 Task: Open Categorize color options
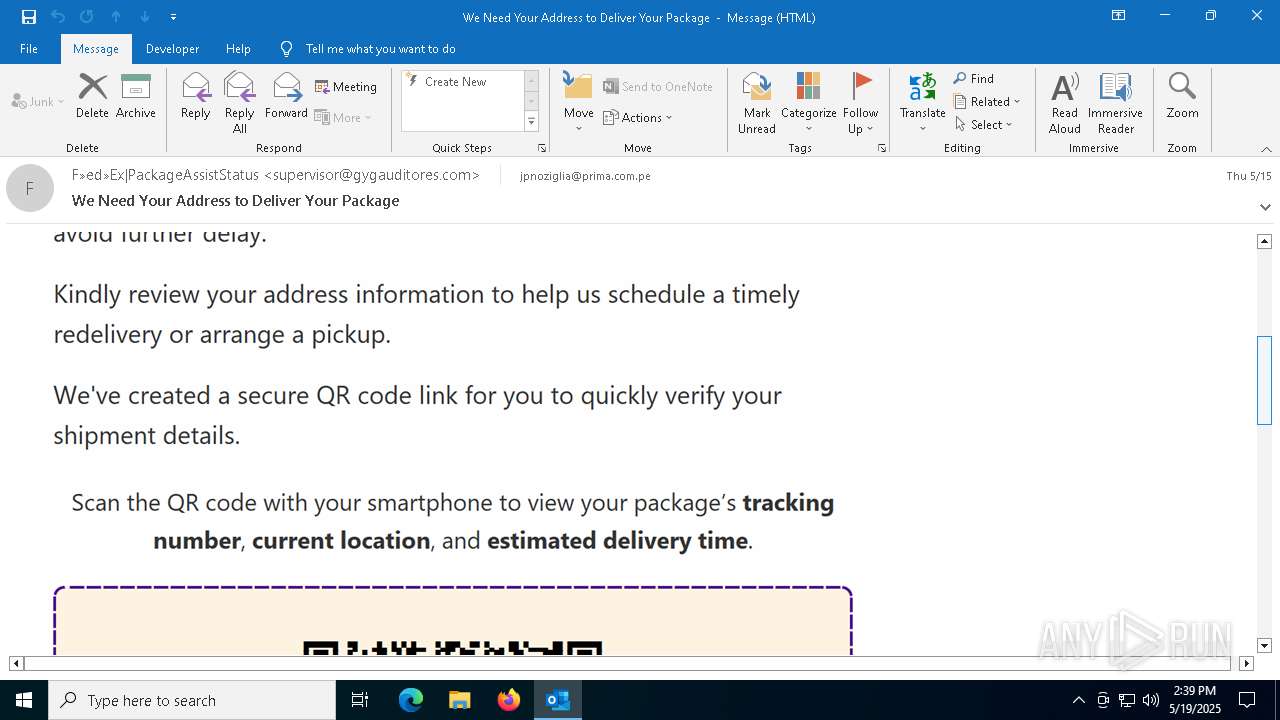click(x=808, y=103)
